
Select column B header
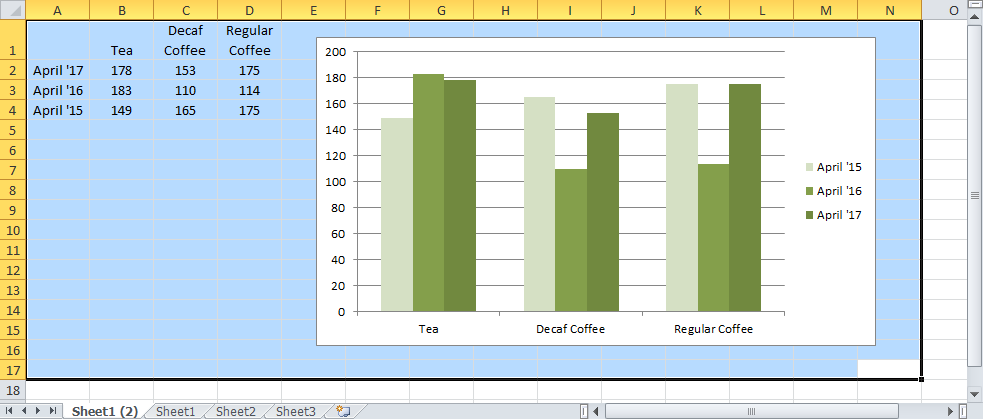pyautogui.click(x=122, y=10)
